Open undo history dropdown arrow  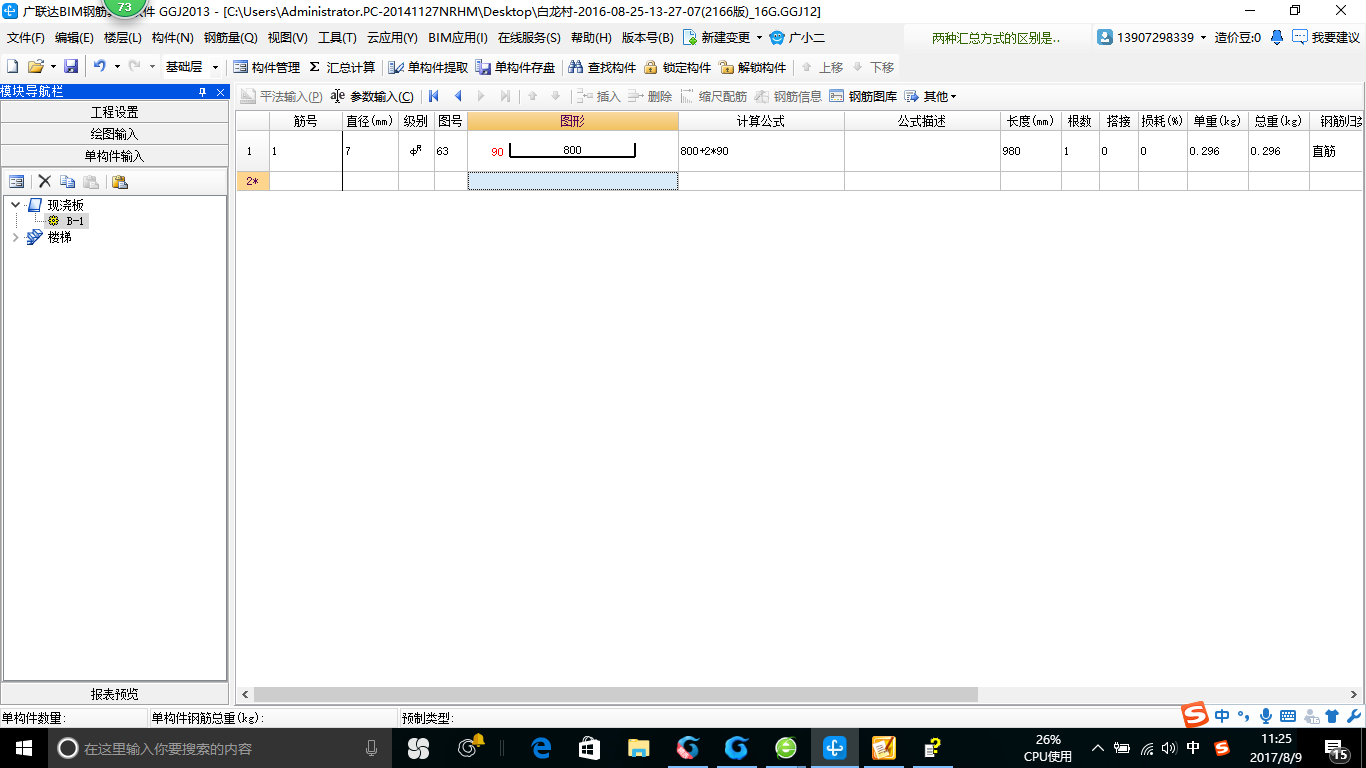[x=117, y=67]
